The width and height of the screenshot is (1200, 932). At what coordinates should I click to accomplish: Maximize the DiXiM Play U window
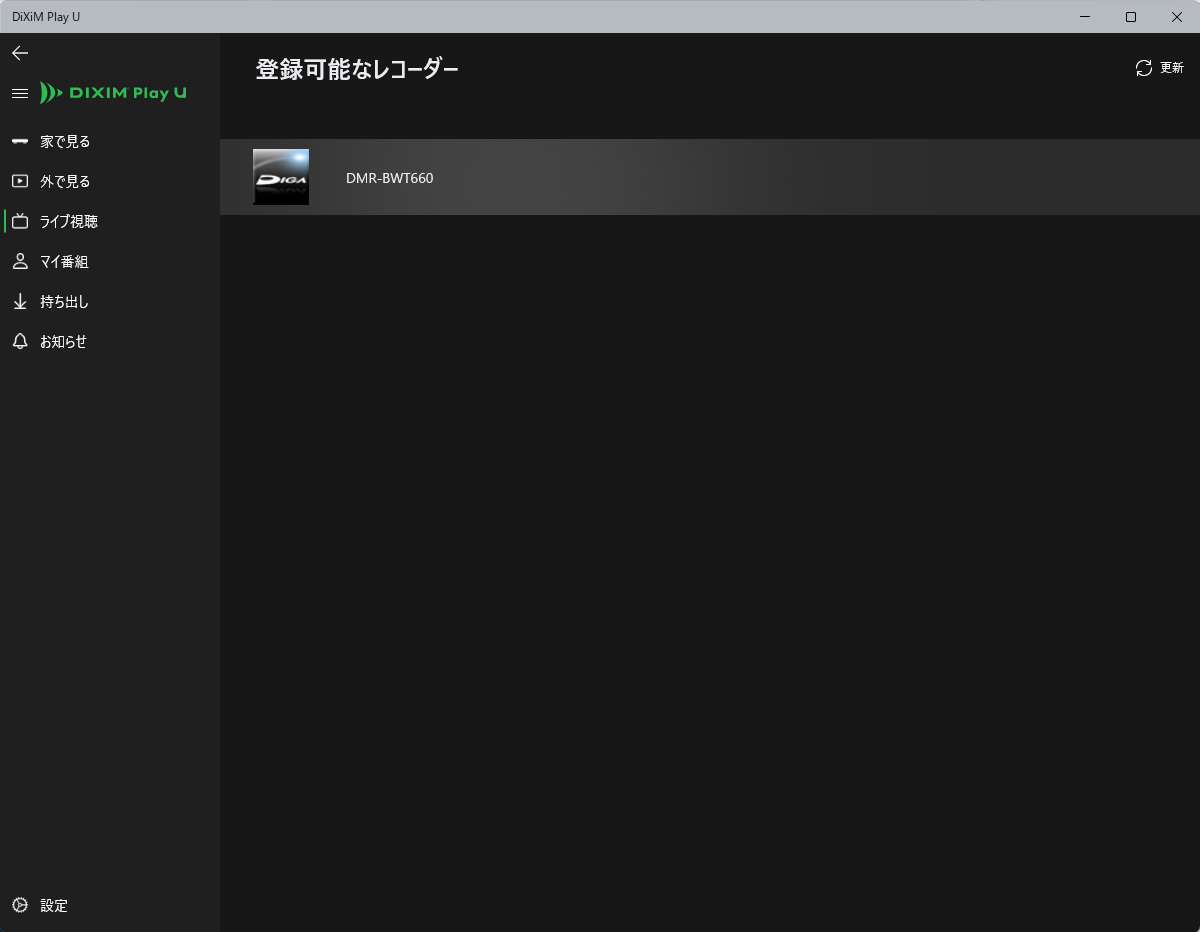coord(1130,17)
